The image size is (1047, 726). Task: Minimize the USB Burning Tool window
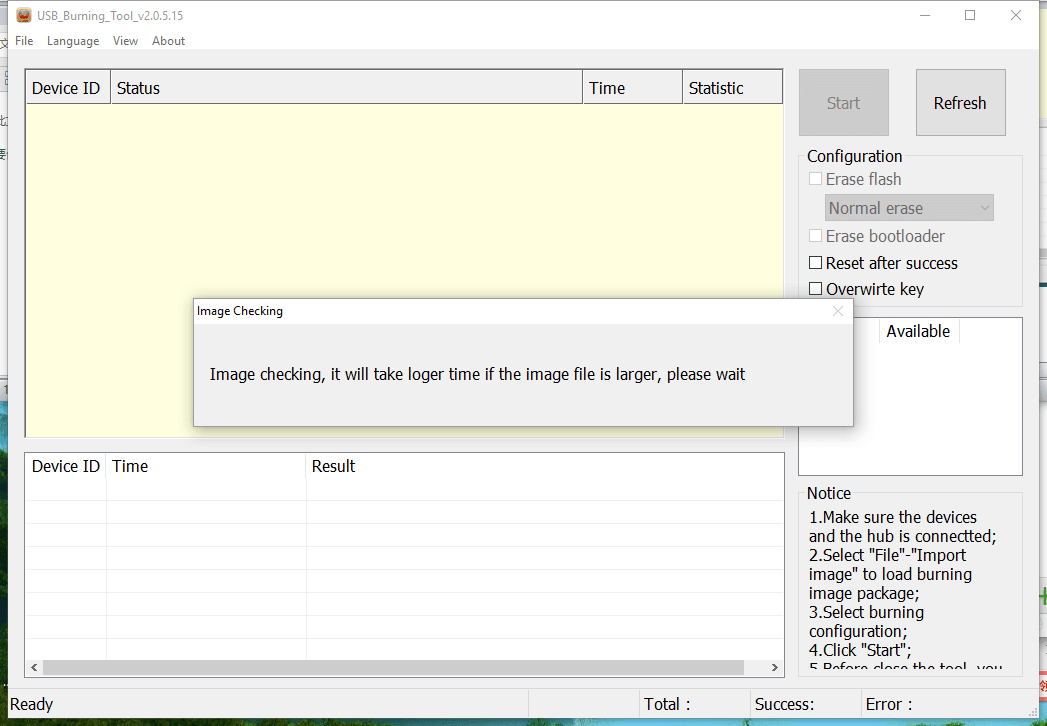click(x=925, y=15)
